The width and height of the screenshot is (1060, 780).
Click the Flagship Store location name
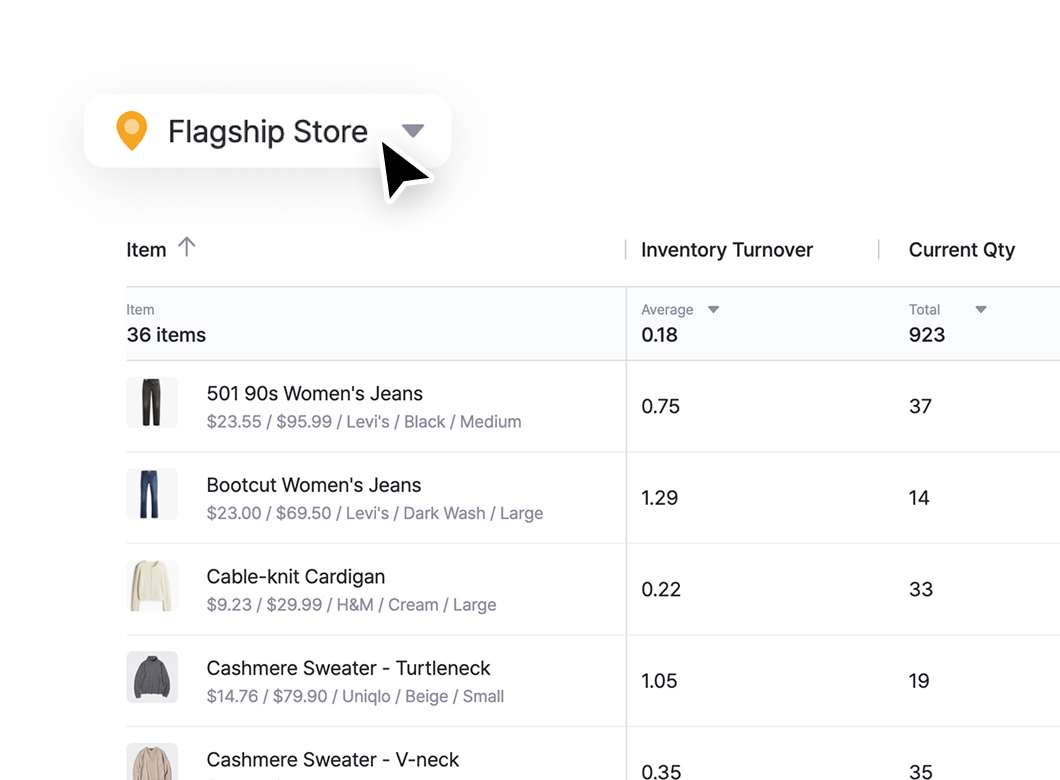pos(268,131)
